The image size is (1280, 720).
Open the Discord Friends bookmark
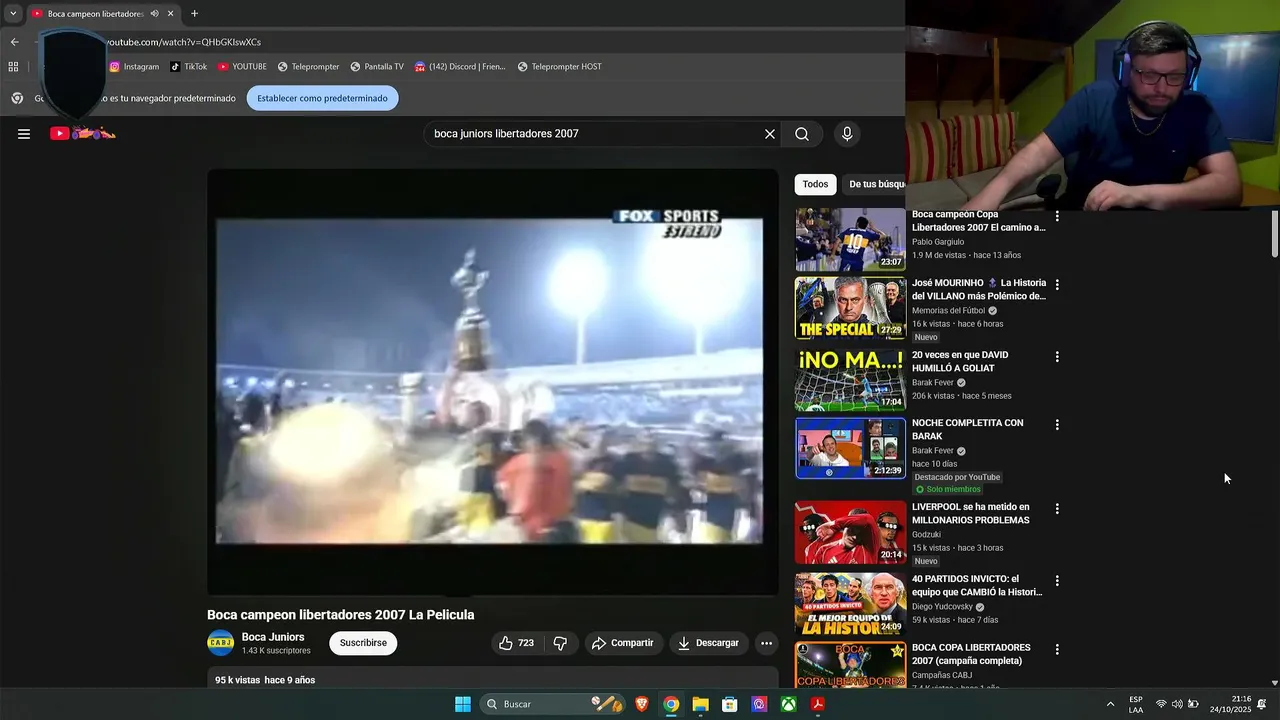(x=460, y=67)
